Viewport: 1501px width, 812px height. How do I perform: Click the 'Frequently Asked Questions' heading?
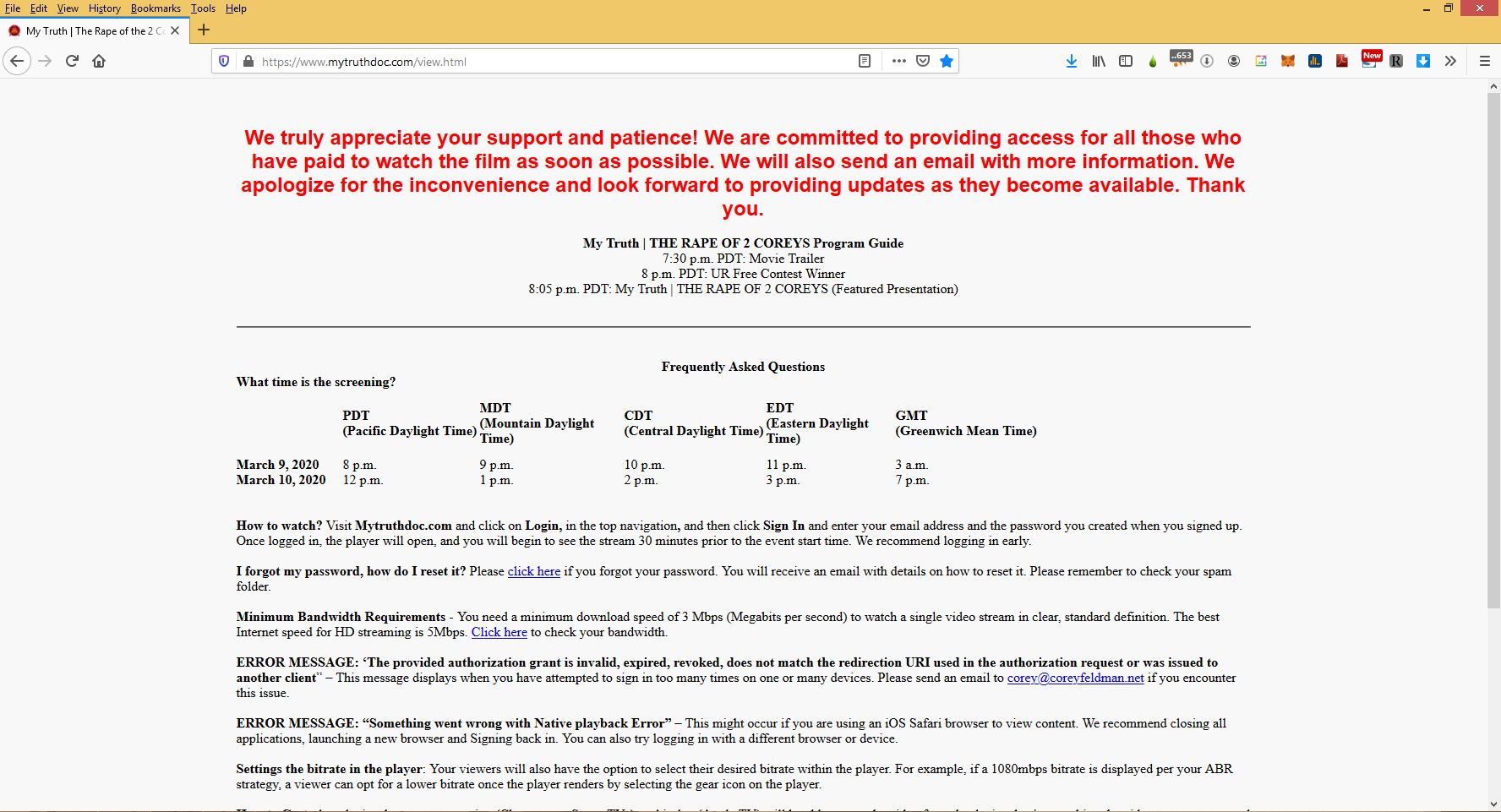[x=743, y=367]
